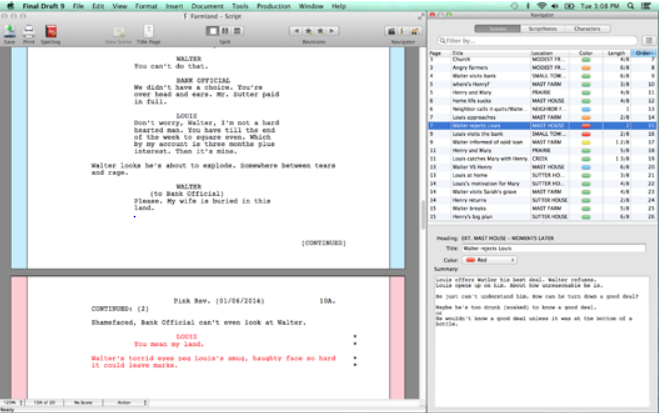Click the New Scene toolbar icon
The width and height of the screenshot is (659, 413).
coord(119,32)
